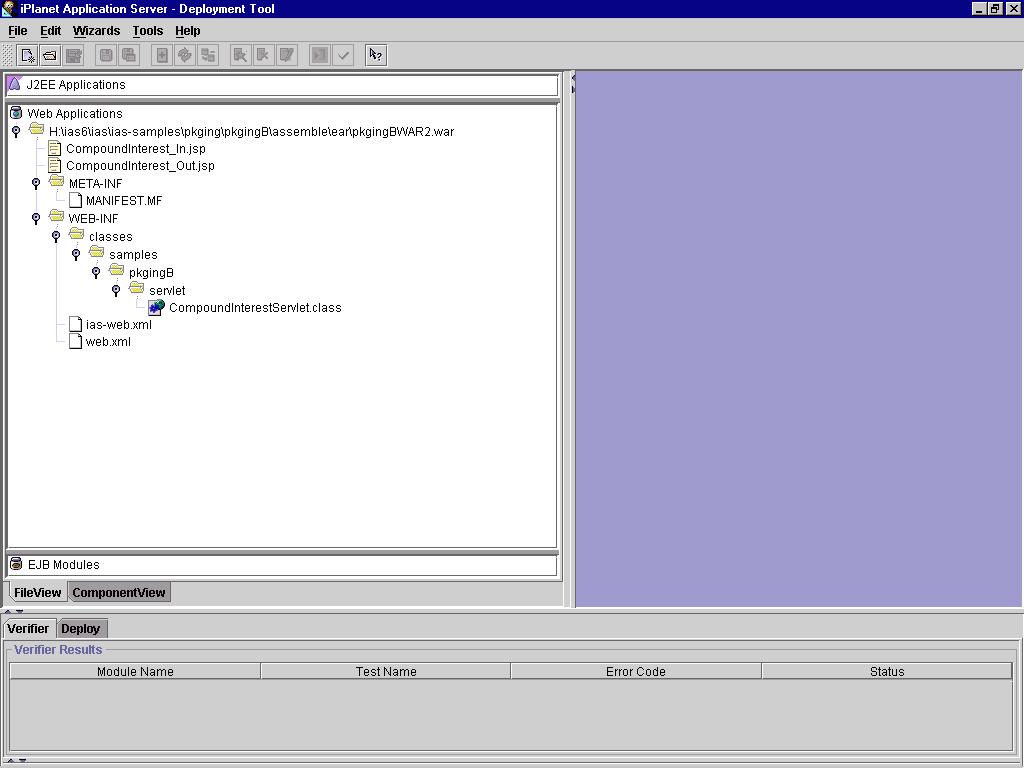Click the Web Applications jar icon
This screenshot has width=1024, height=768.
coord(16,113)
